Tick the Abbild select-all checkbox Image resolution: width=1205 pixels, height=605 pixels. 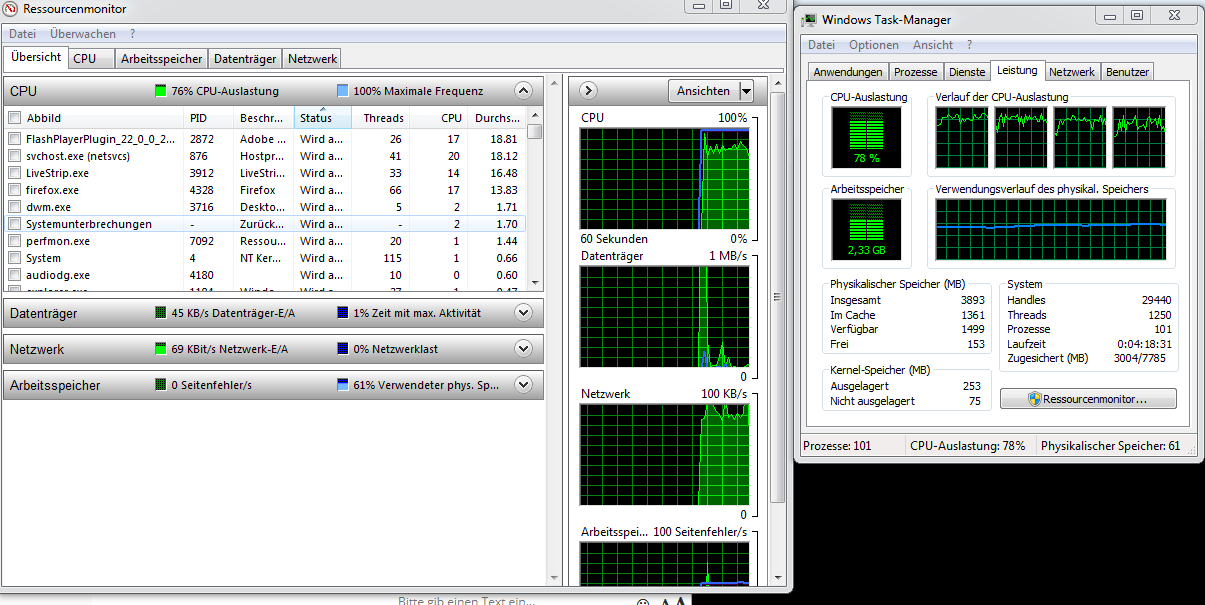click(x=15, y=118)
